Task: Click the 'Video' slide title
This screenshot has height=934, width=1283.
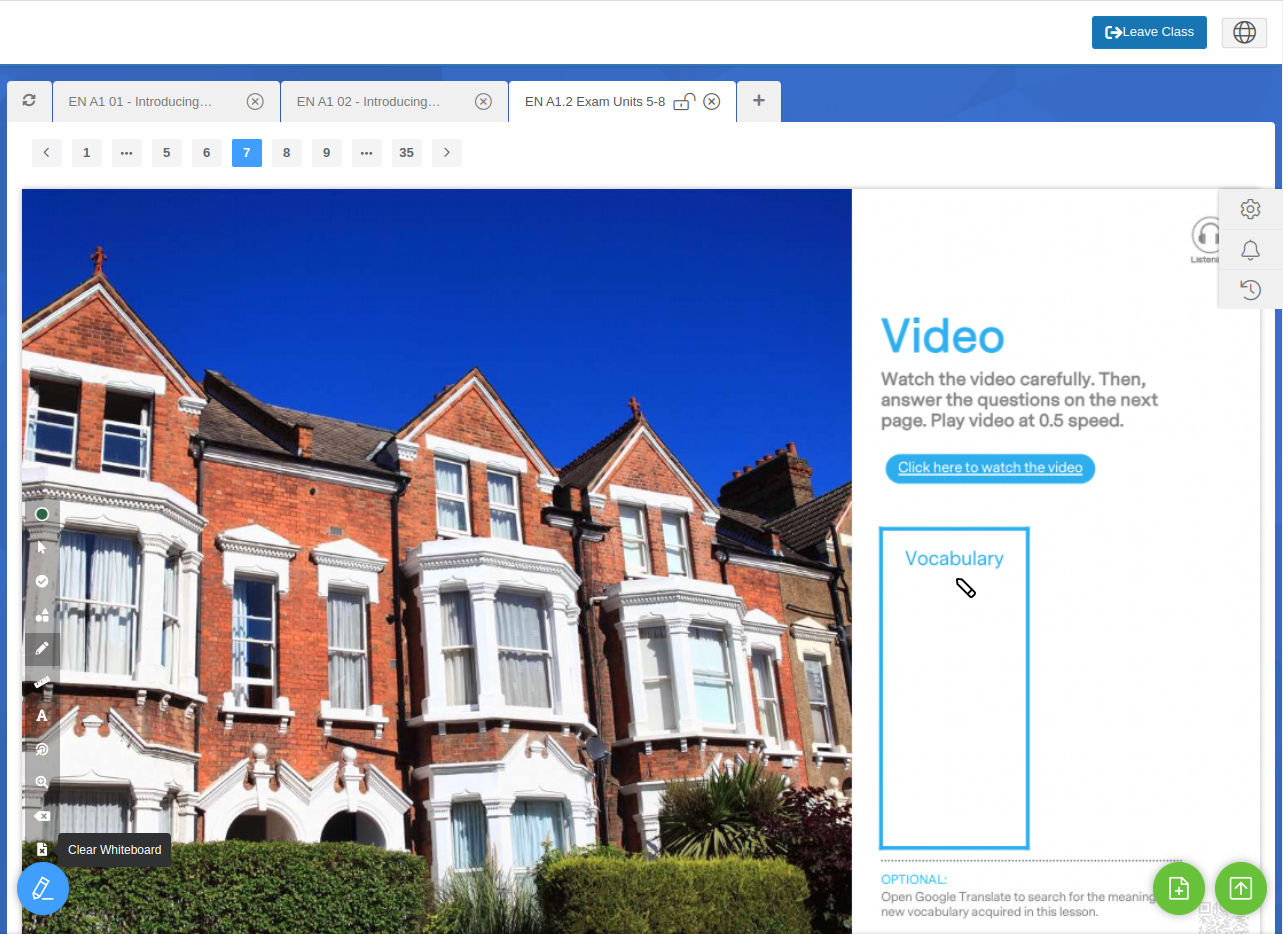Action: pos(943,336)
